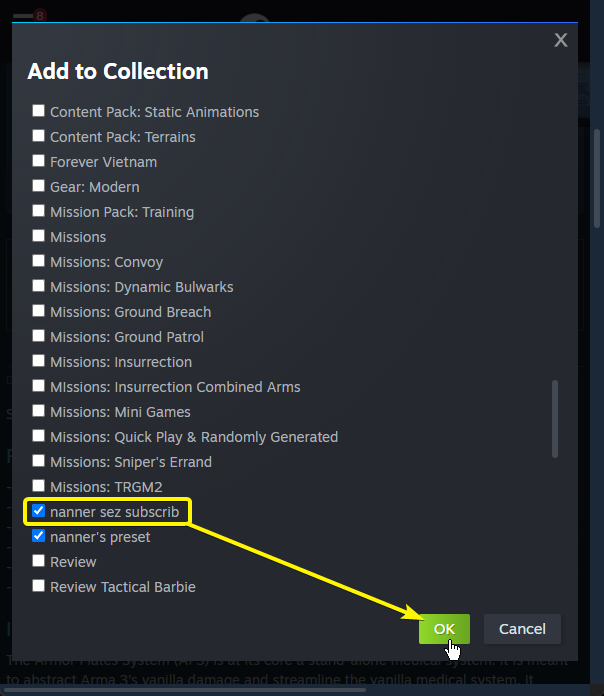Close the Add to Collection dialog

point(560,40)
